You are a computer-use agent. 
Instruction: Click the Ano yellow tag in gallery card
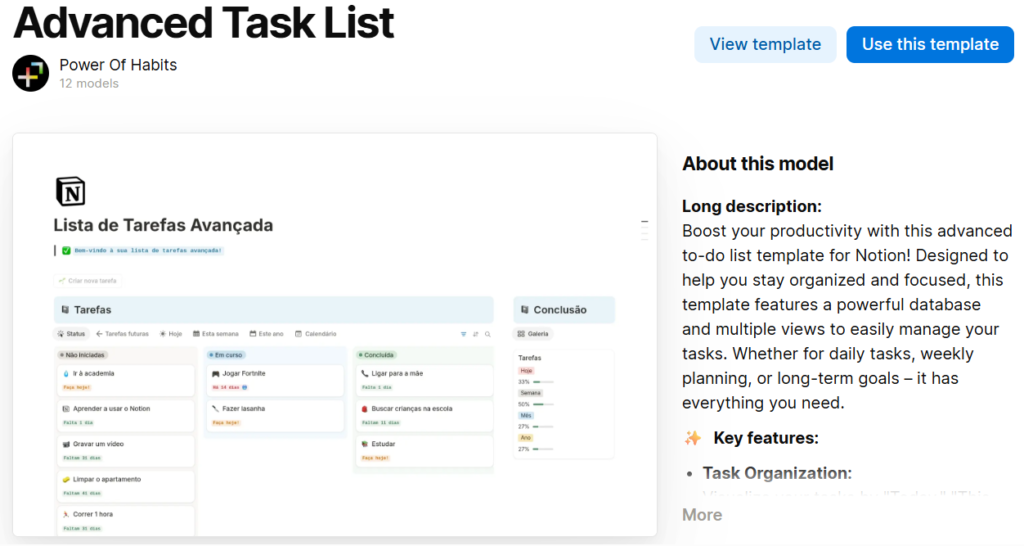tap(526, 438)
